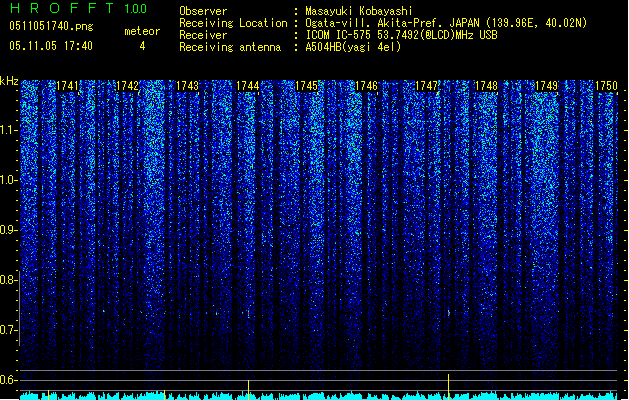
Task: Click the 0.6 kHz frequency label
Action: click(8, 380)
